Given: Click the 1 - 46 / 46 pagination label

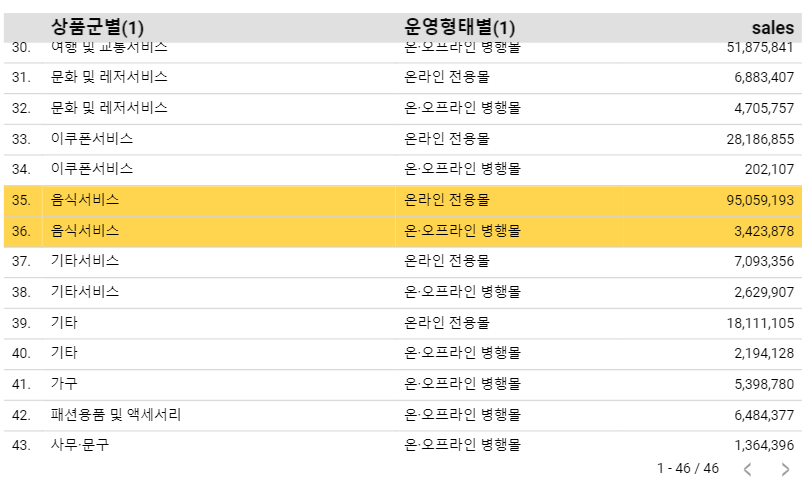Looking at the screenshot, I should point(688,468).
